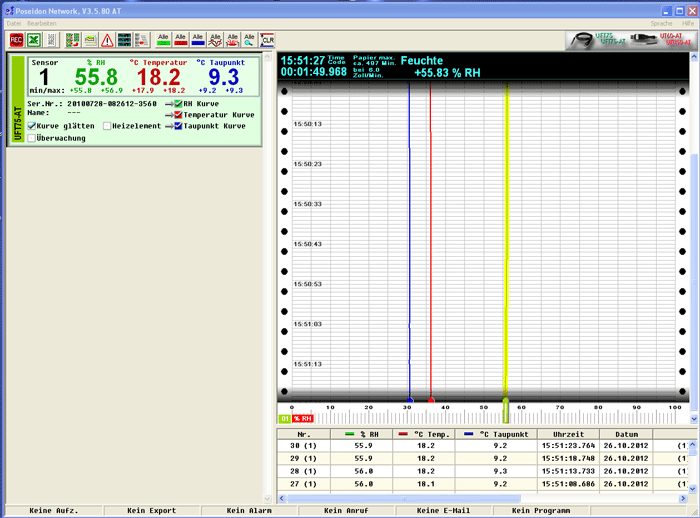Click the Uhrzeit column header
Viewport: 700px width, 518px height.
(x=568, y=434)
